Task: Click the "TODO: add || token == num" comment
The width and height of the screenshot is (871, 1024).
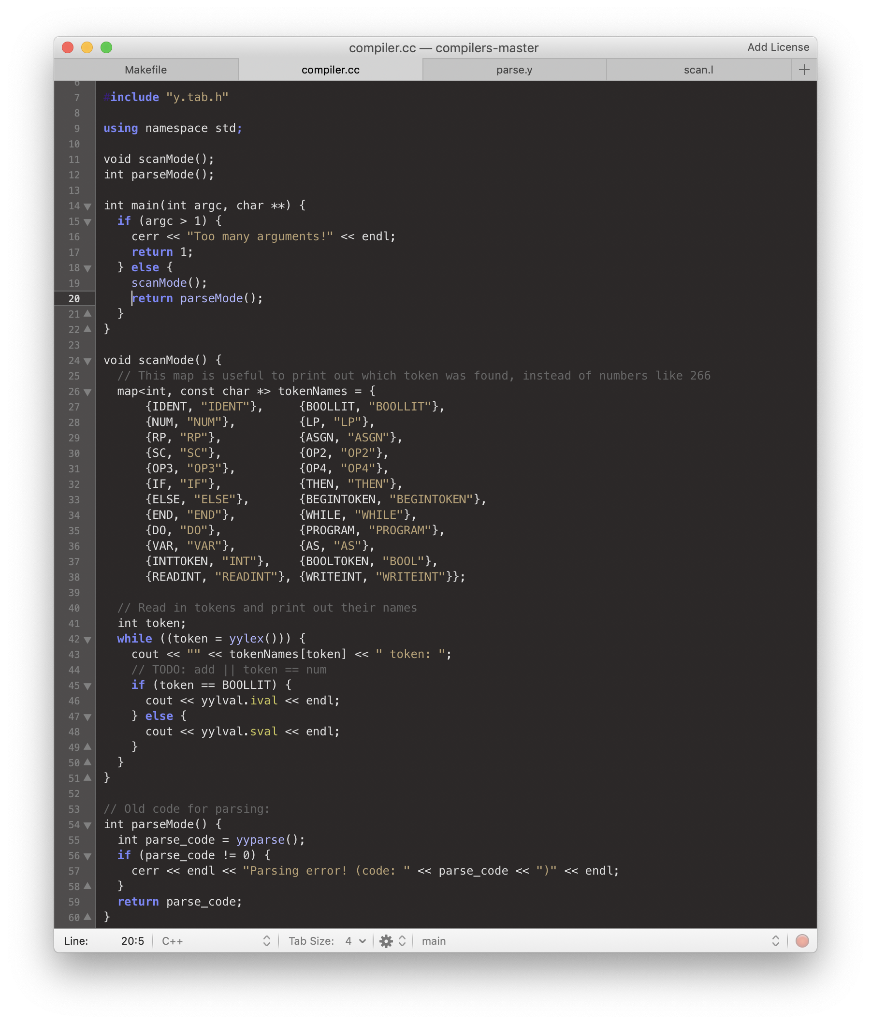Action: pyautogui.click(x=229, y=669)
